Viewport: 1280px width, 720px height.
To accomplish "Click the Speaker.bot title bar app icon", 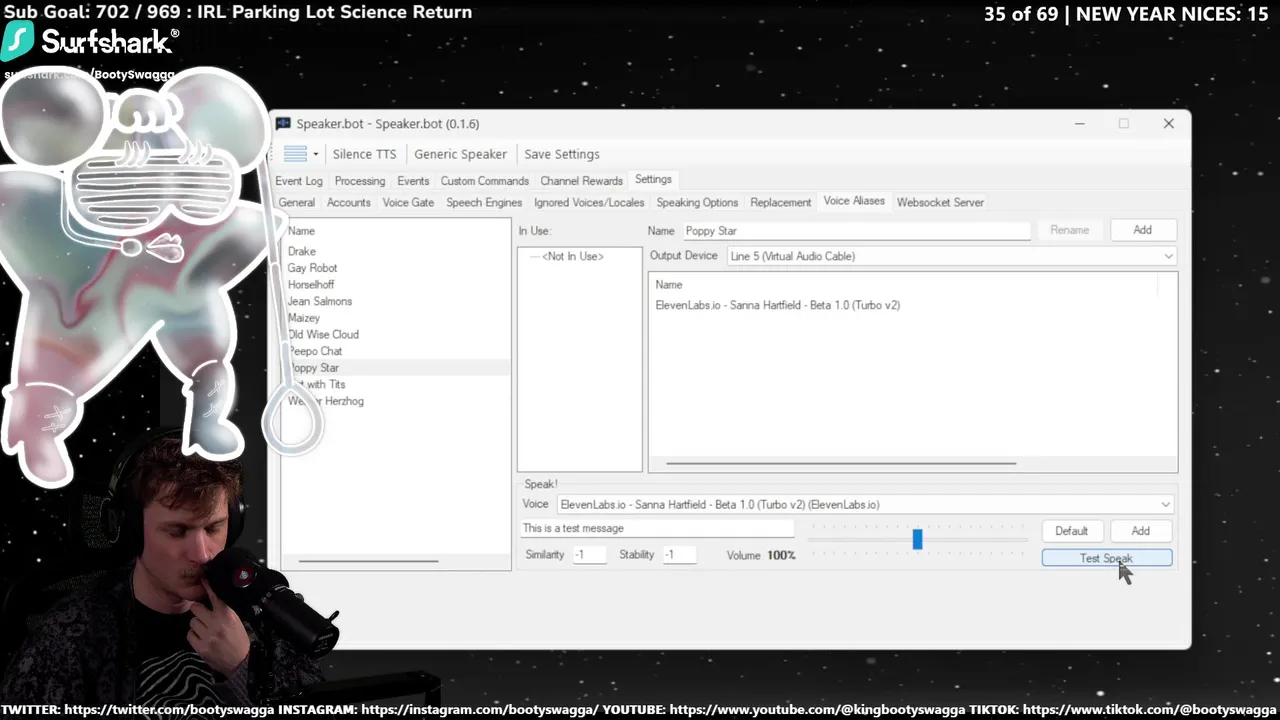I will click(284, 124).
